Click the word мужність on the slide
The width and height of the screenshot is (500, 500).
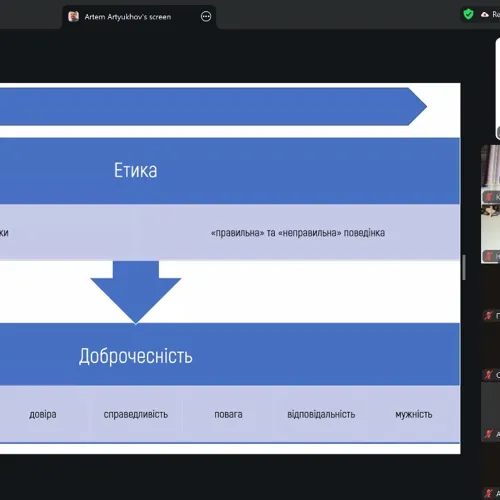pyautogui.click(x=414, y=415)
